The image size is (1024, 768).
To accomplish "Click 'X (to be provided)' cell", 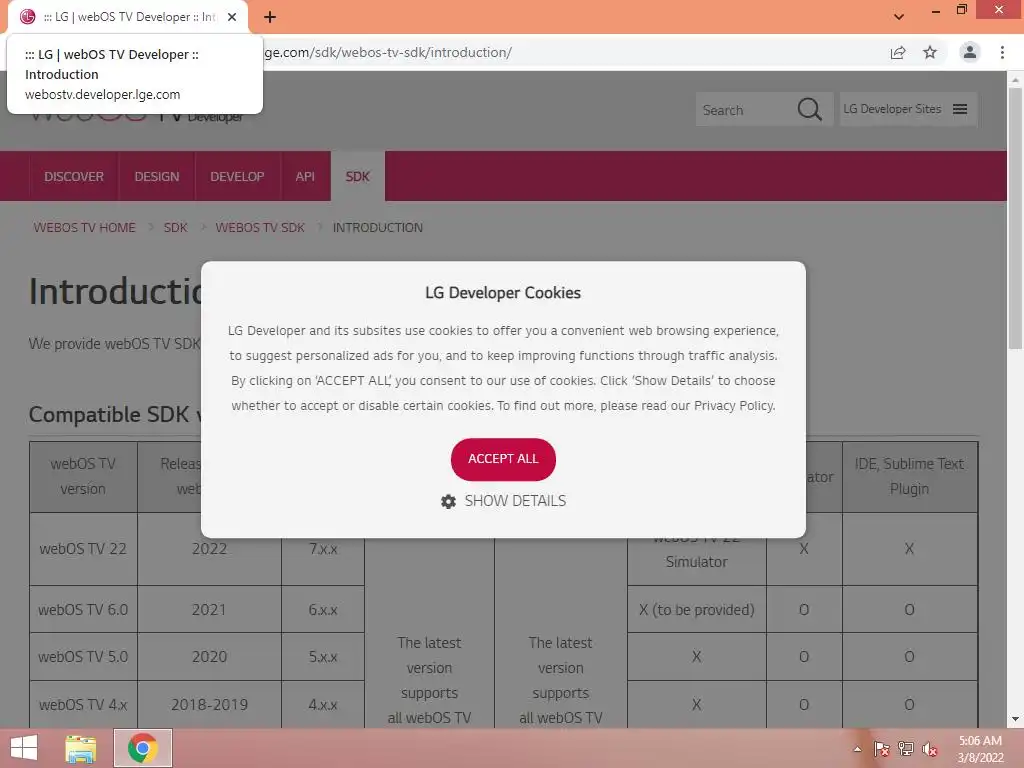I will [x=696, y=609].
